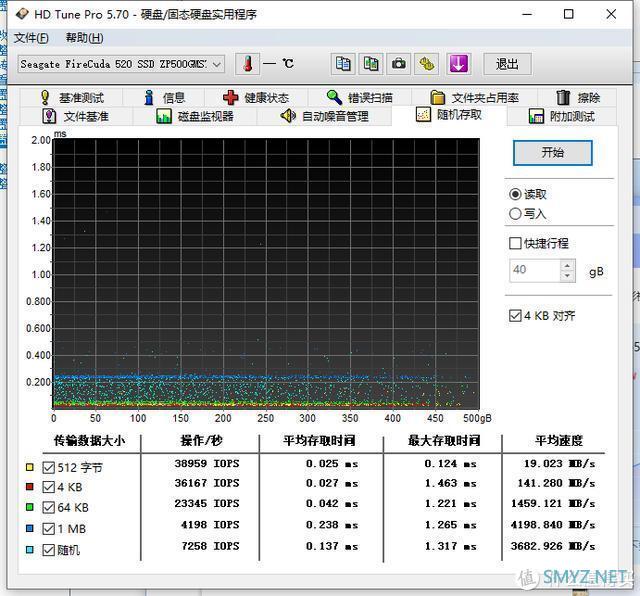
Task: Open the 健康状态 health tab
Action: click(x=256, y=97)
